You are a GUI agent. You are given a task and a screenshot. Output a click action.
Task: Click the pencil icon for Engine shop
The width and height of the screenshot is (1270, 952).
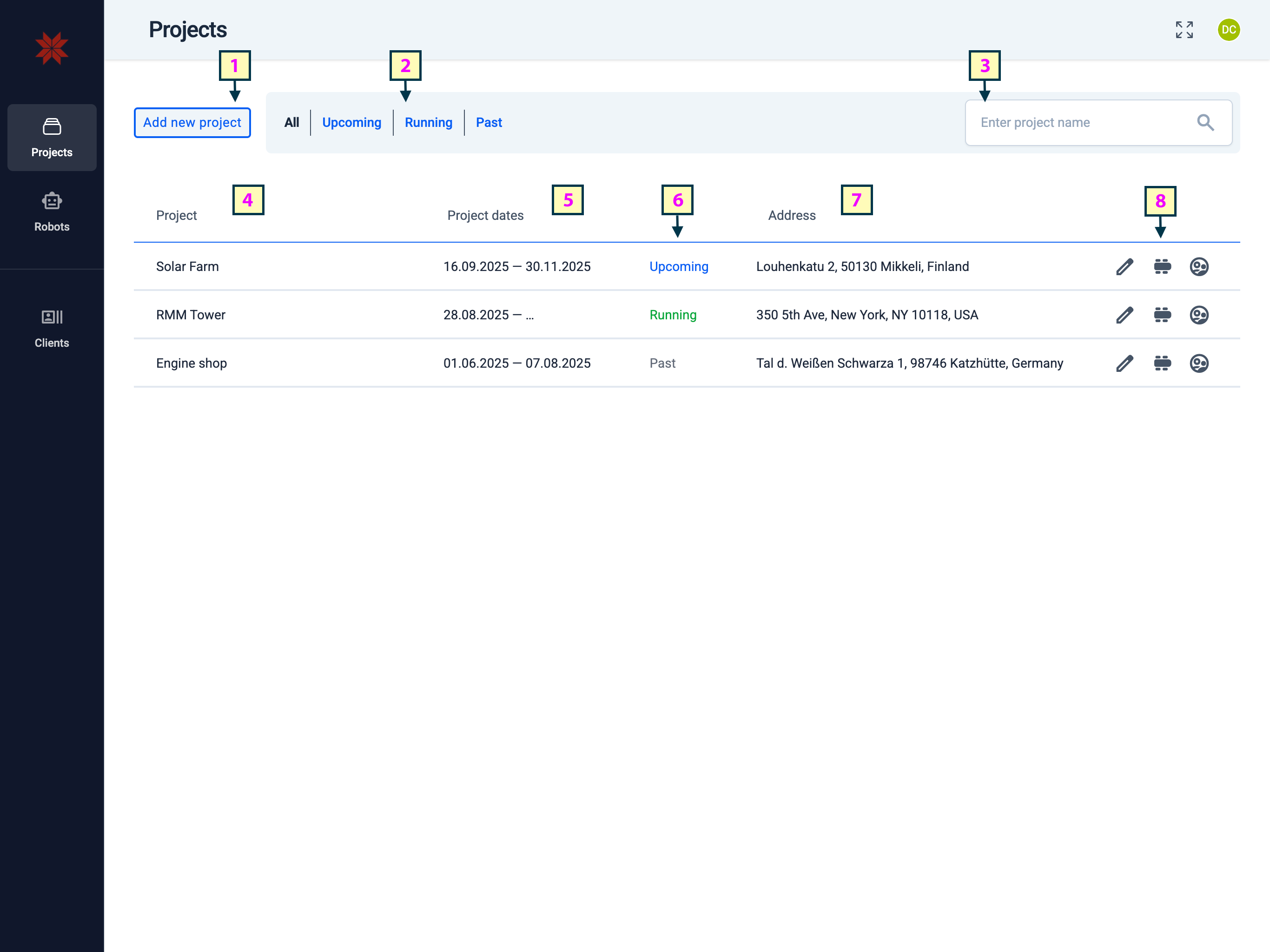pyautogui.click(x=1124, y=363)
